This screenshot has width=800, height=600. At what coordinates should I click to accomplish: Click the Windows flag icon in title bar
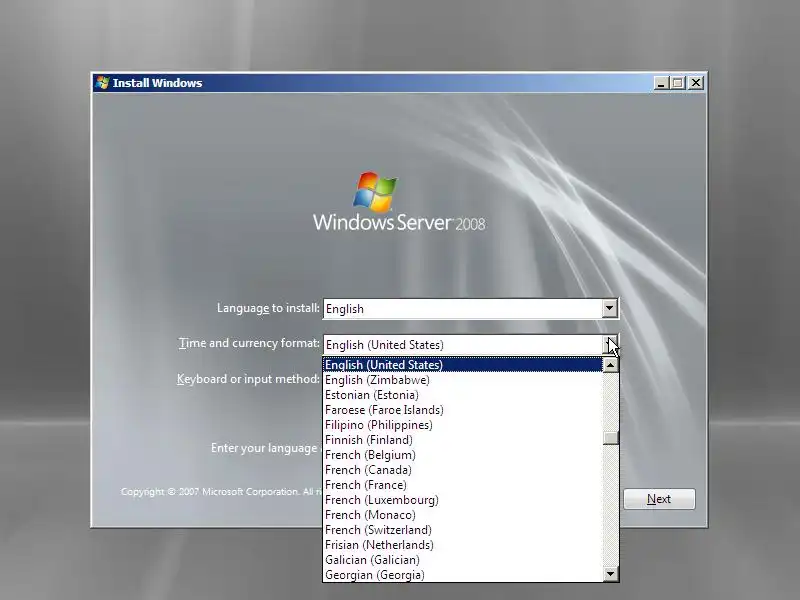103,83
